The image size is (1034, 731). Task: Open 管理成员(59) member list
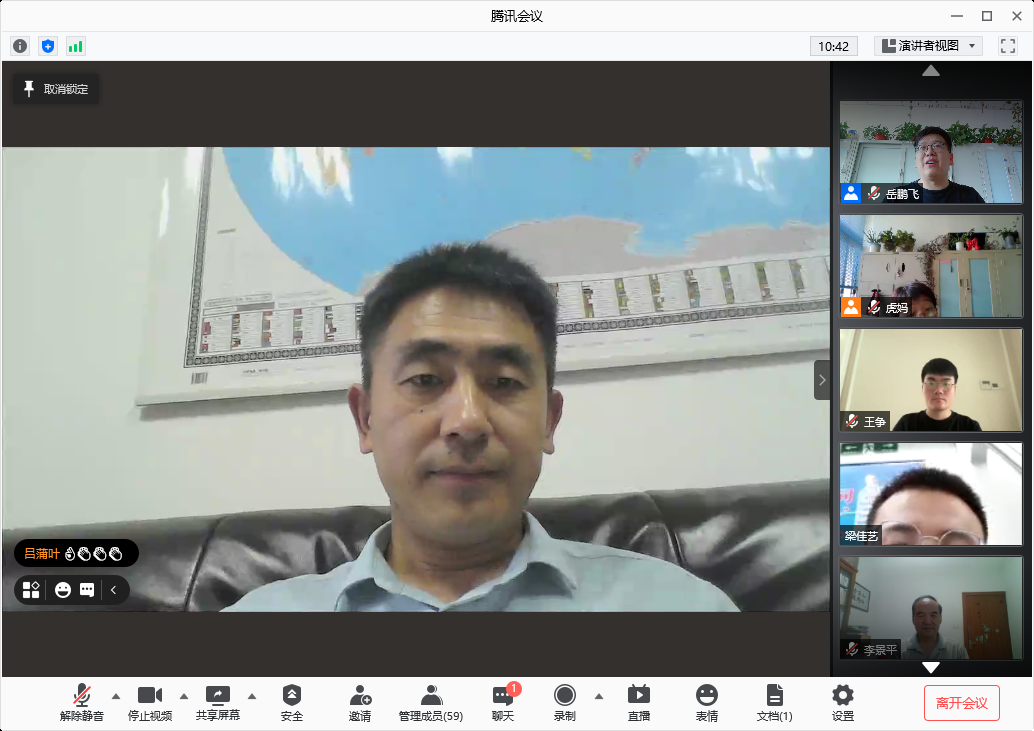click(431, 702)
